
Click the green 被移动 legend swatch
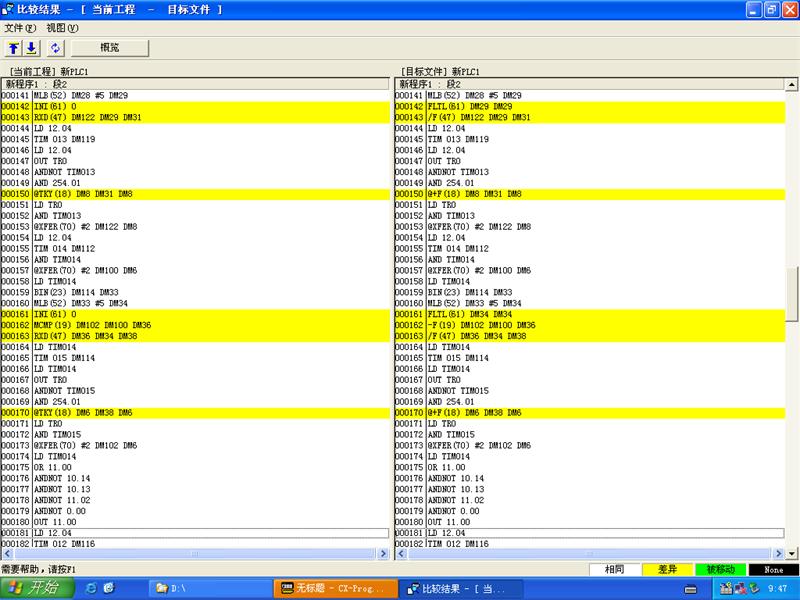[x=720, y=569]
